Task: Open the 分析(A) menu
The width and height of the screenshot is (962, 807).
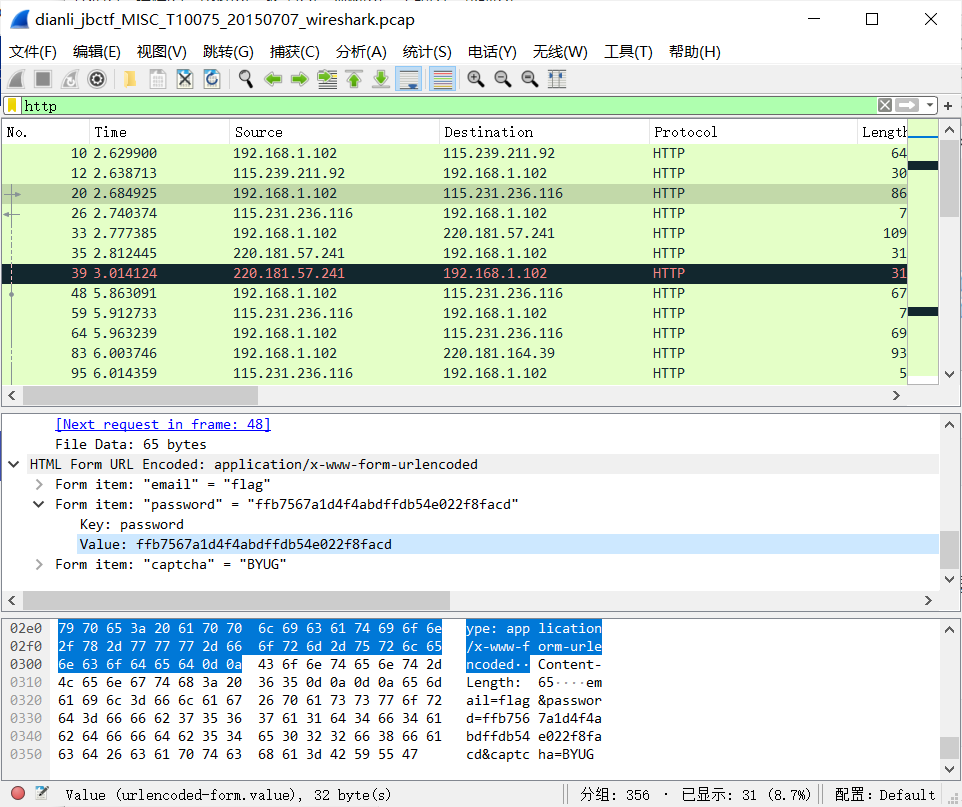Action: 361,52
